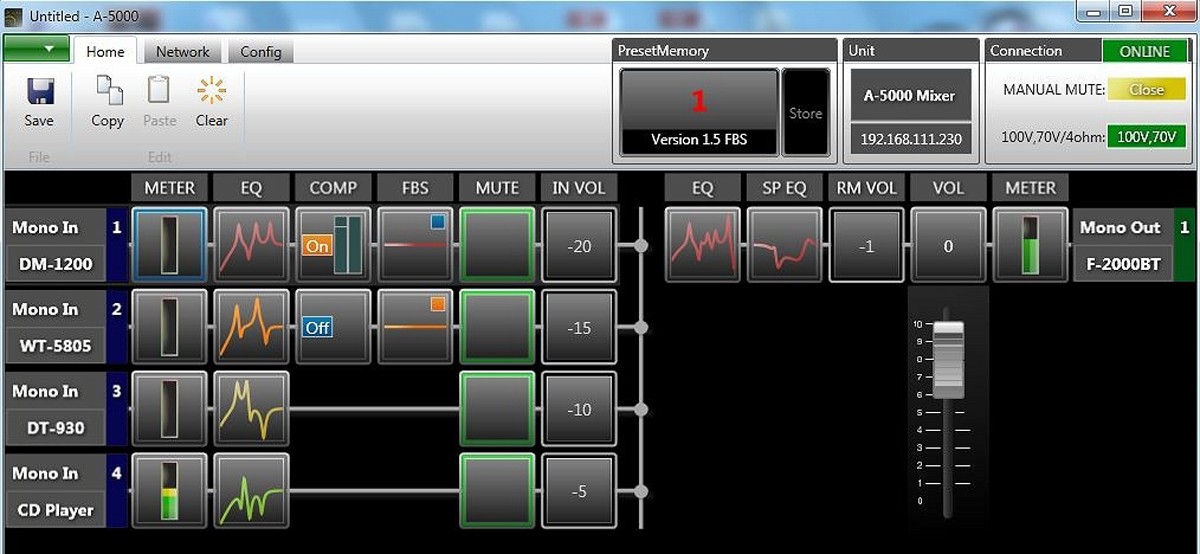The height and width of the screenshot is (554, 1200).
Task: Open the preset memory 1 selector
Action: click(698, 112)
